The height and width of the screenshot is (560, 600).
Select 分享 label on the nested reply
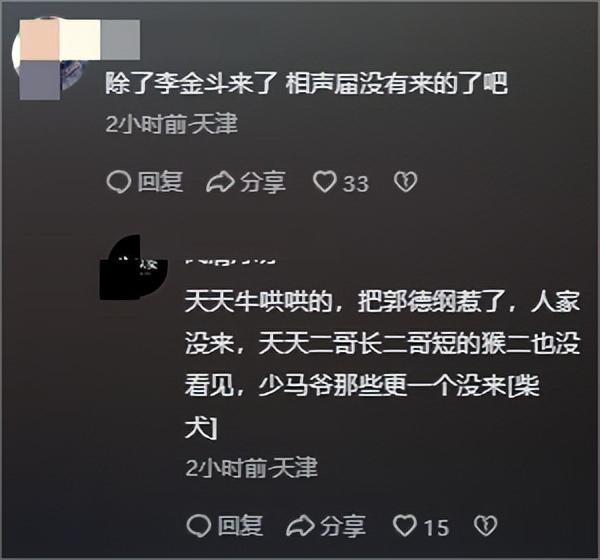click(343, 526)
